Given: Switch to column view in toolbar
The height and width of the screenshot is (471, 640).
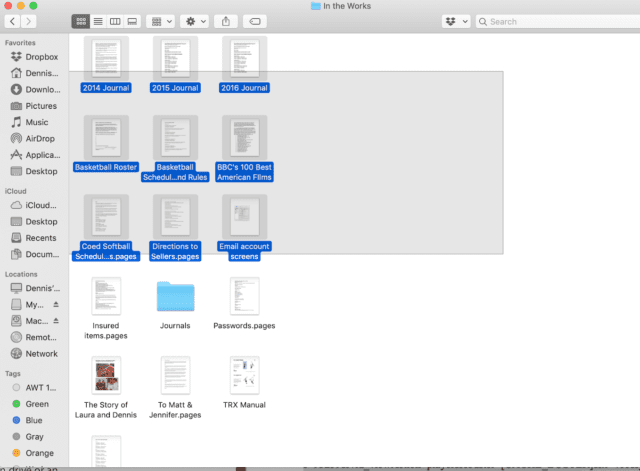Looking at the screenshot, I should (114, 21).
